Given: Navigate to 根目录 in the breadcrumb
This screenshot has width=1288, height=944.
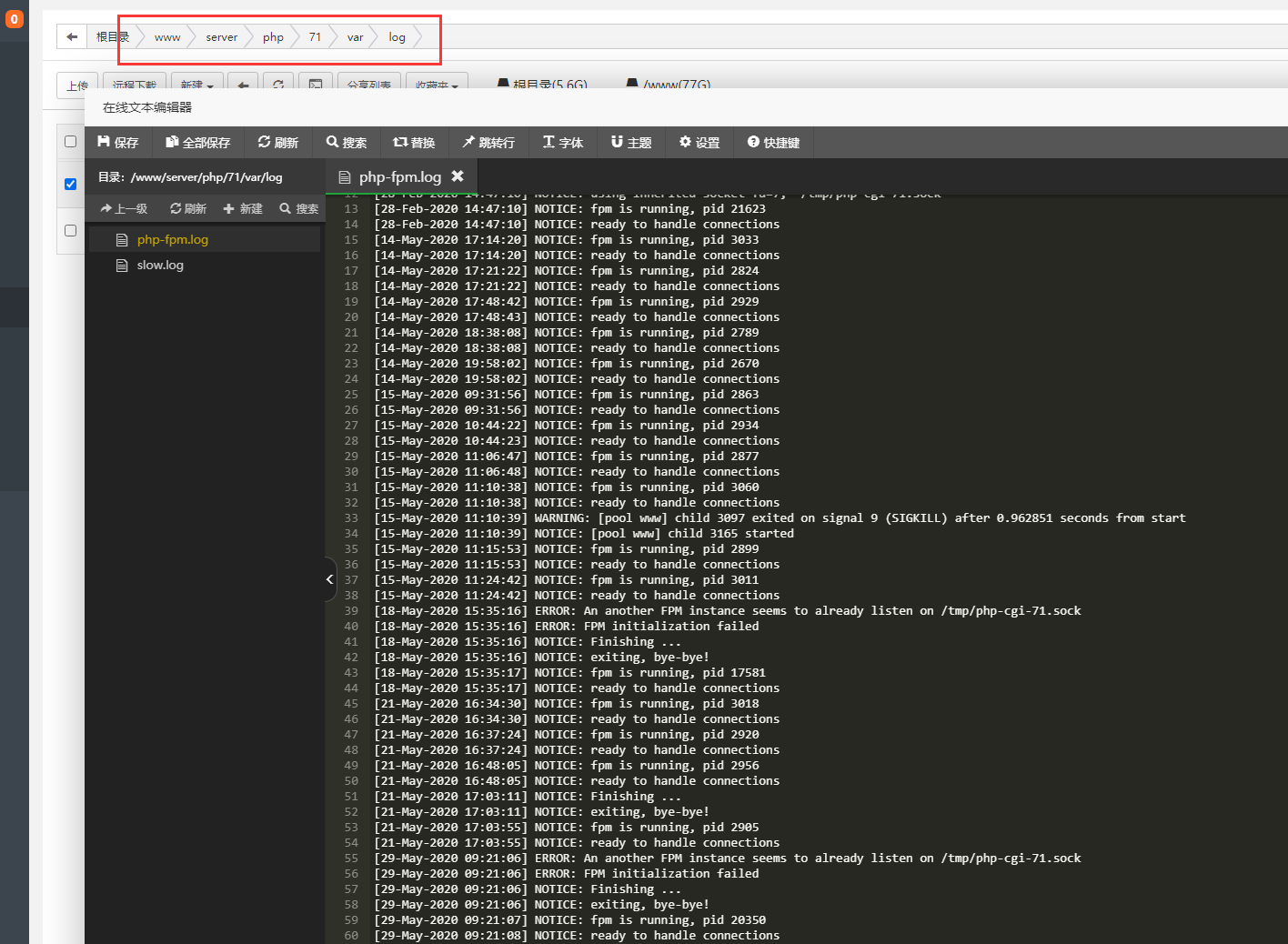Looking at the screenshot, I should 113,36.
